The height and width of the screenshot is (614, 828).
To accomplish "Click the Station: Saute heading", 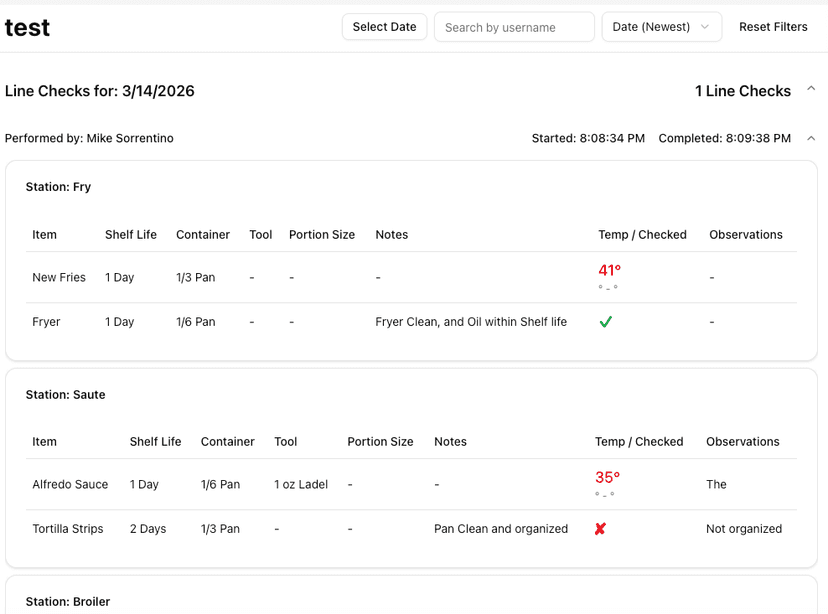I will 65,395.
